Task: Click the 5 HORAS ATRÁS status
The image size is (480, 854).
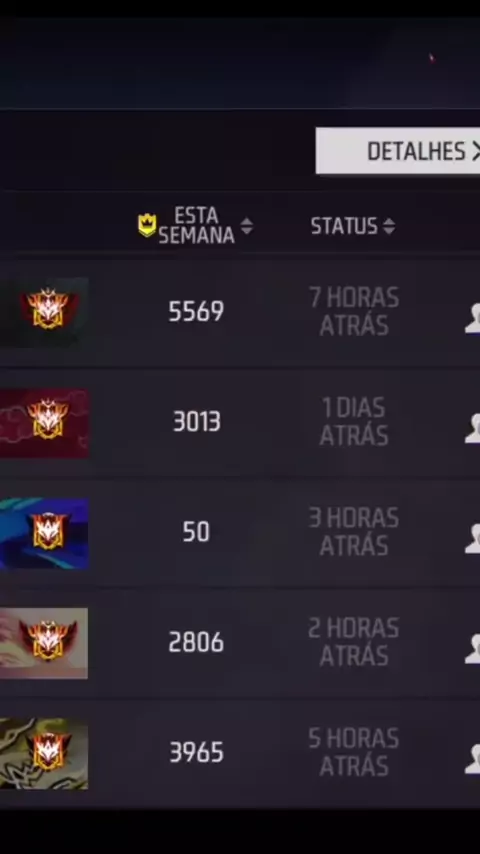Action: [x=354, y=752]
